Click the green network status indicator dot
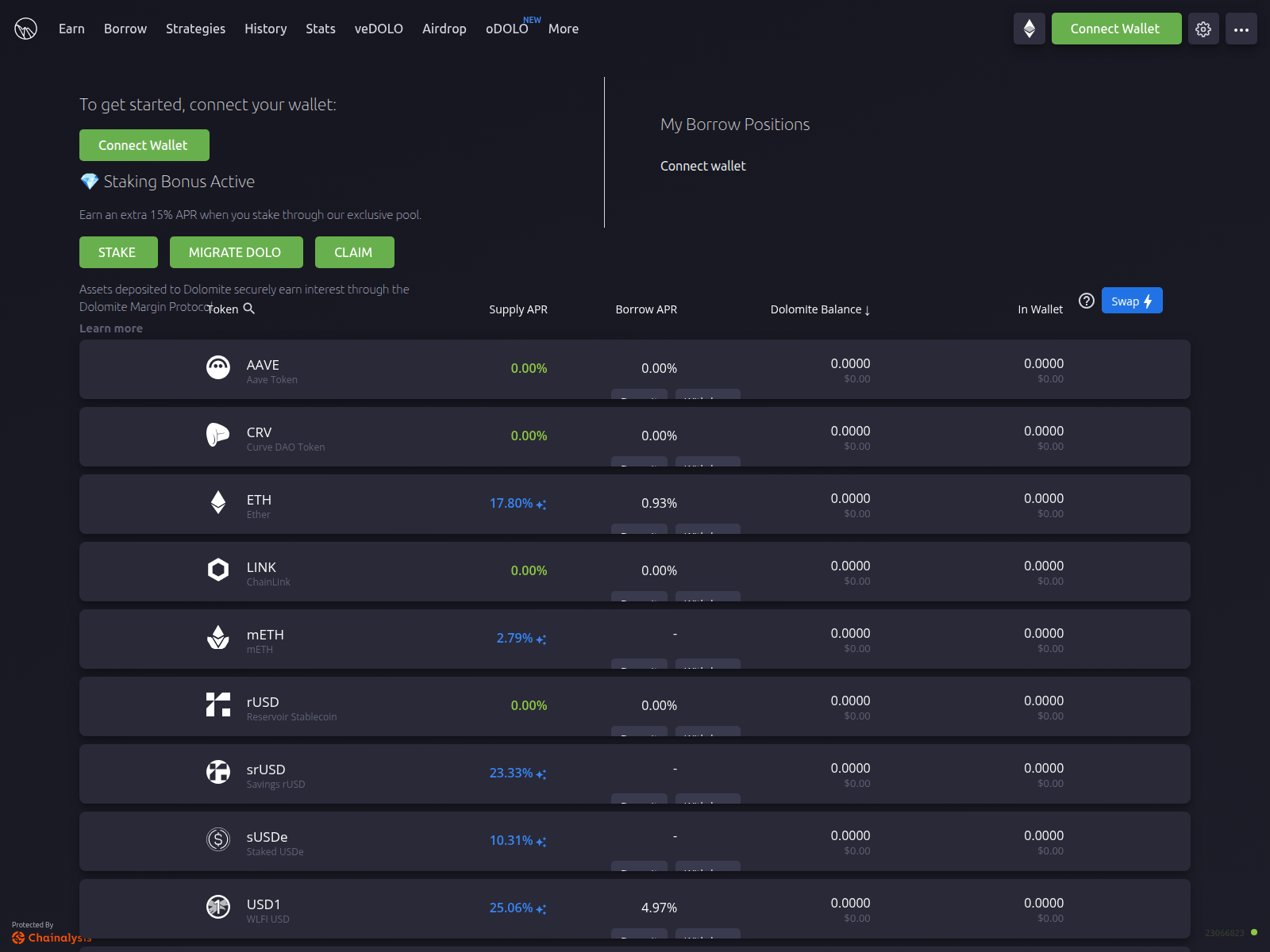Viewport: 1270px width, 952px height. click(x=1254, y=932)
